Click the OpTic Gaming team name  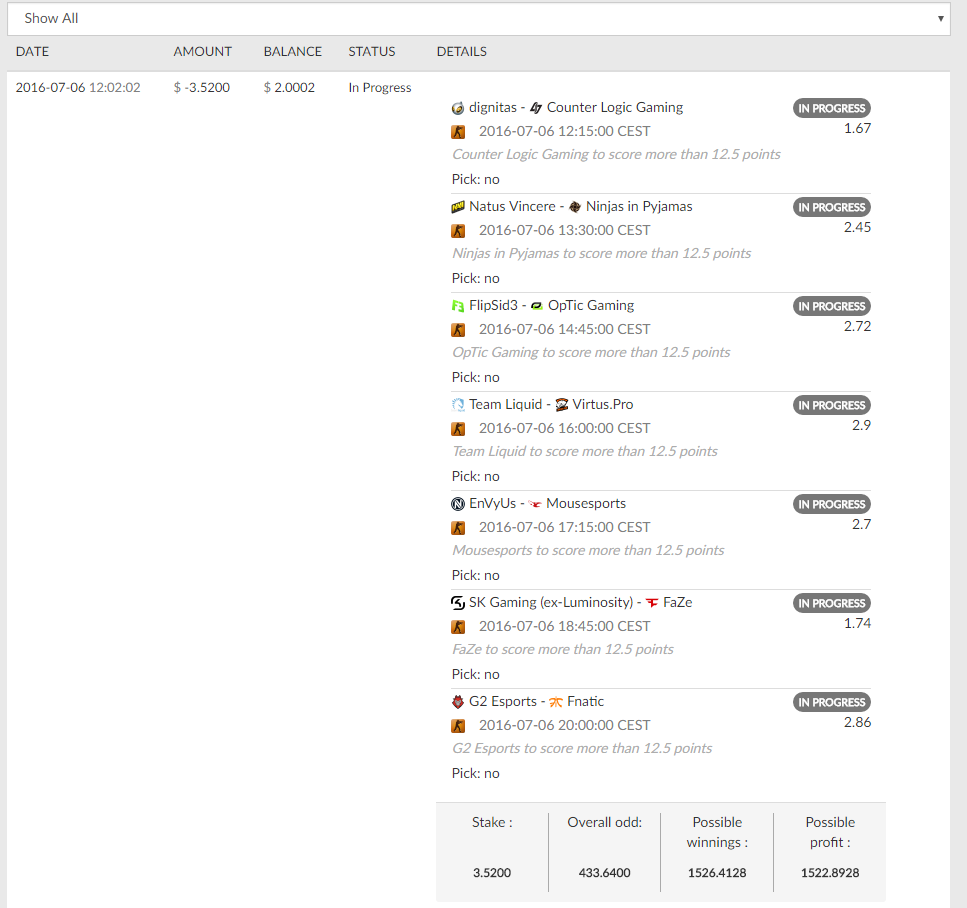tap(591, 305)
